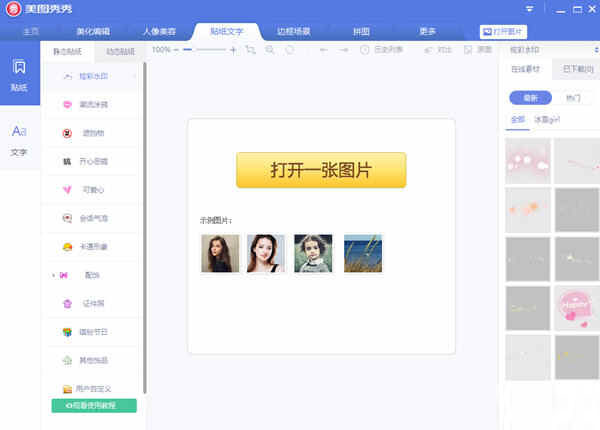Viewport: 600px width, 430px height.
Task: Choose the 可爱心 sticker category
Action: coord(94,189)
